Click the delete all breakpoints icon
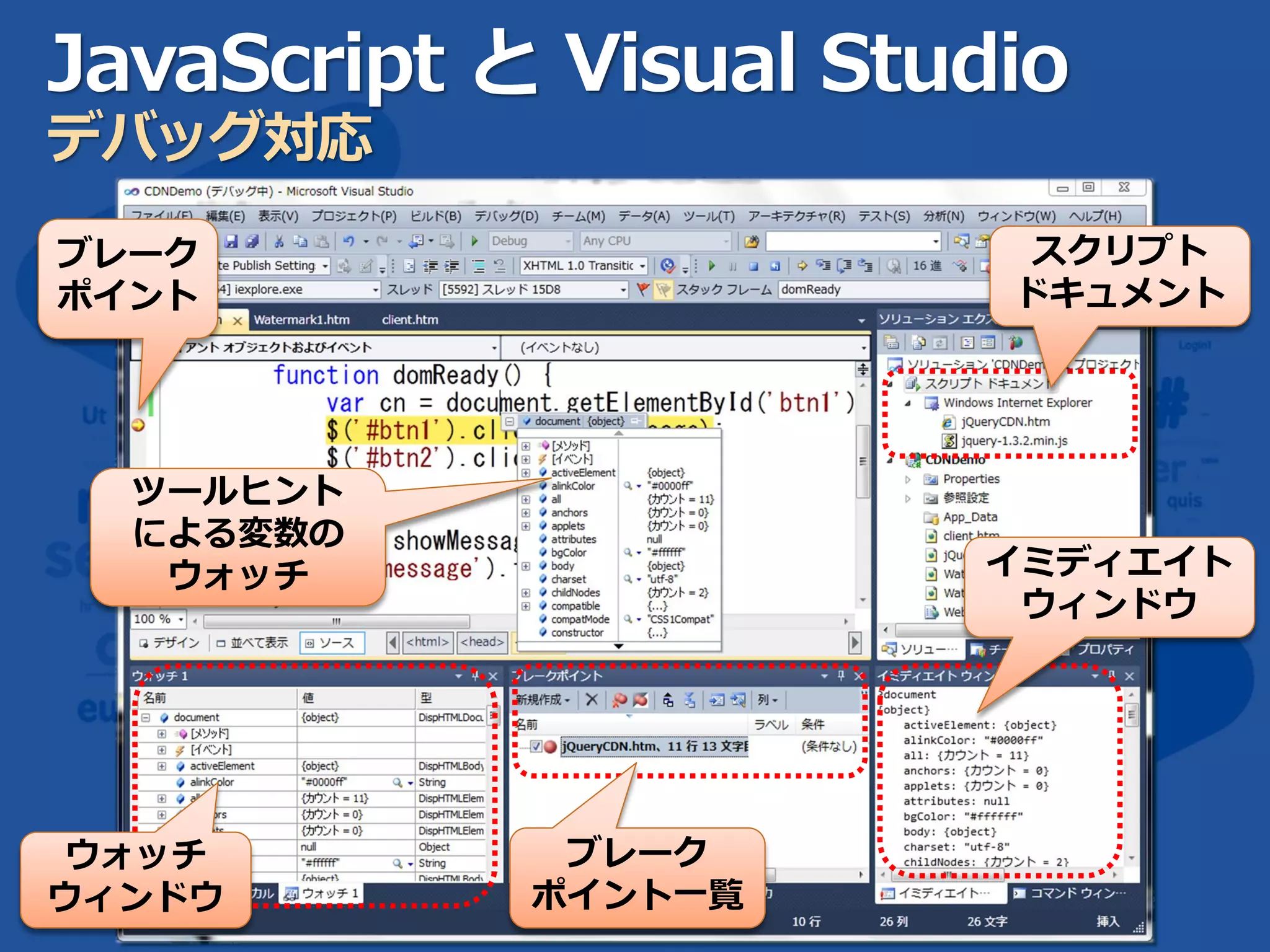The width and height of the screenshot is (1270, 952). [x=619, y=700]
